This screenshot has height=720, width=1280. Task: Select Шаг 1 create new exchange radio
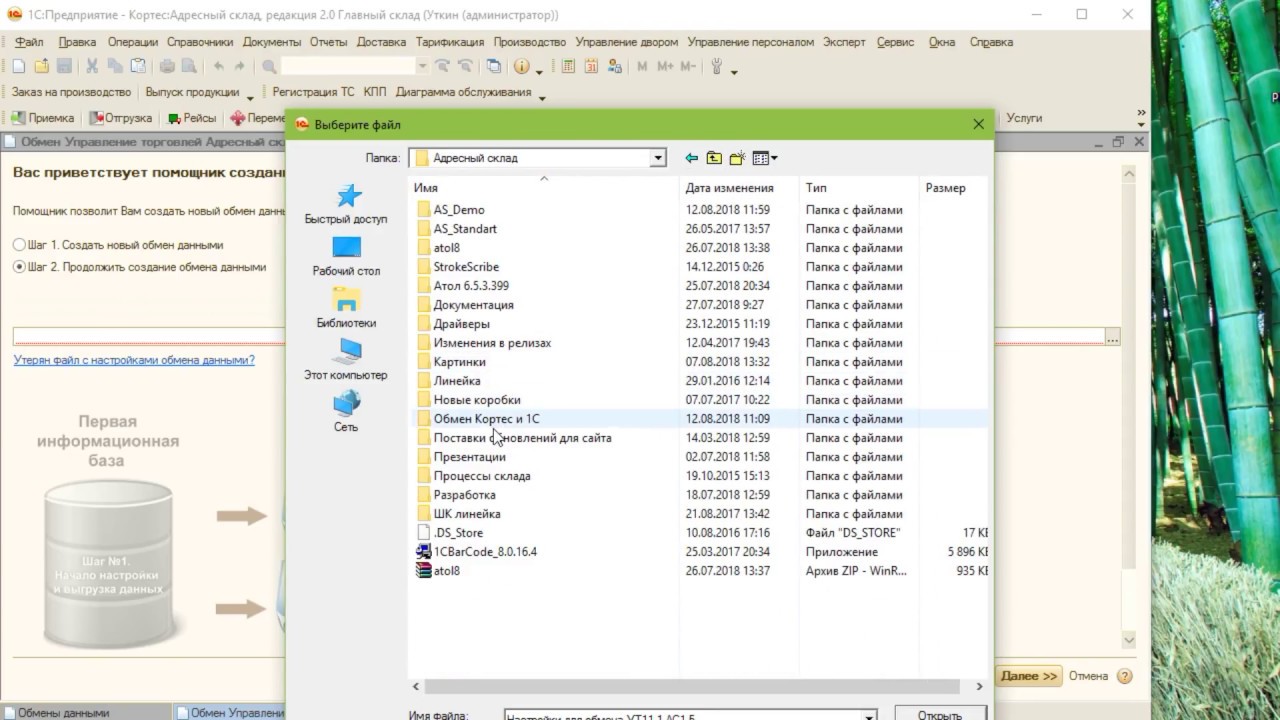point(19,245)
